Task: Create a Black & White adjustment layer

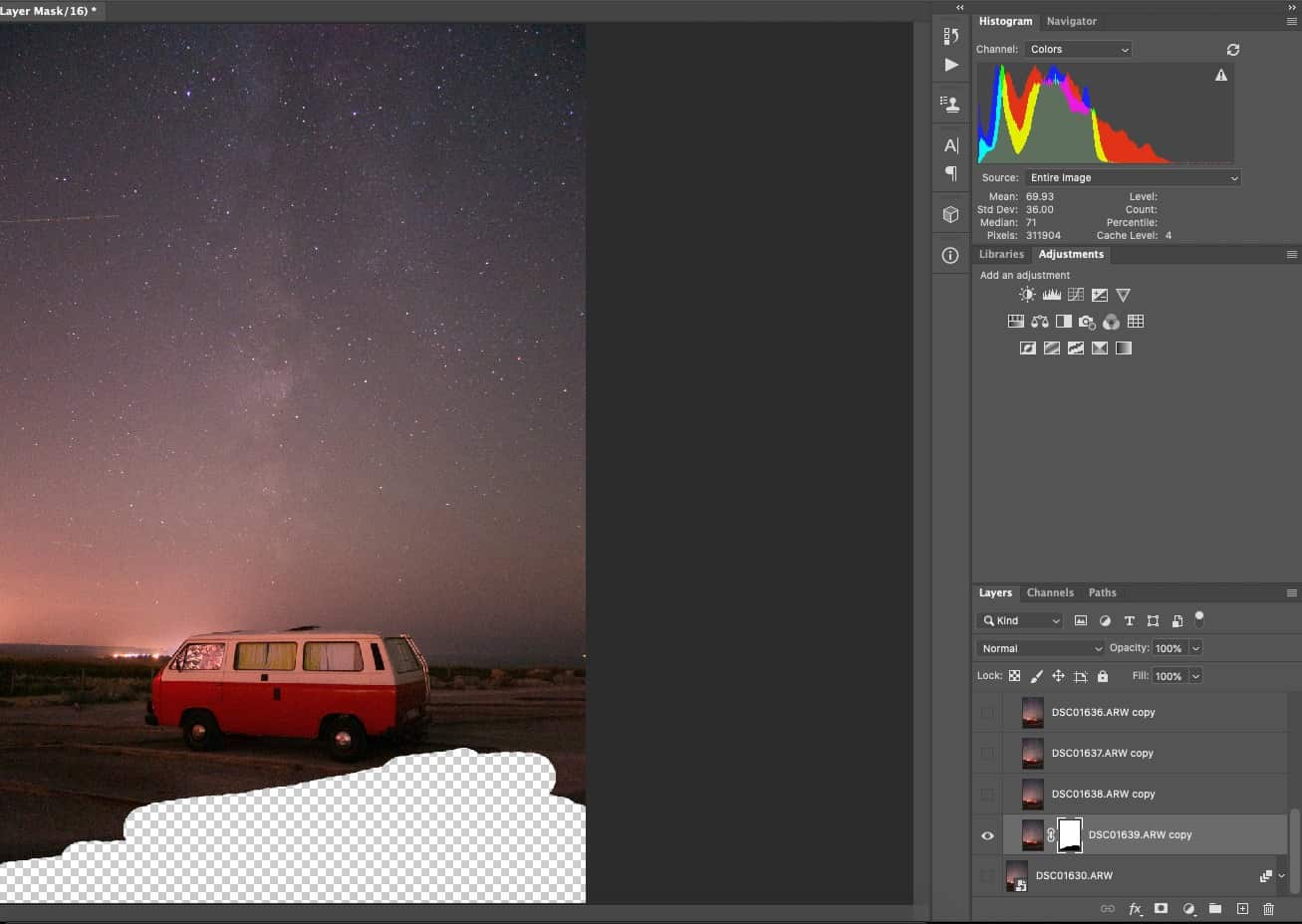Action: (x=1063, y=321)
